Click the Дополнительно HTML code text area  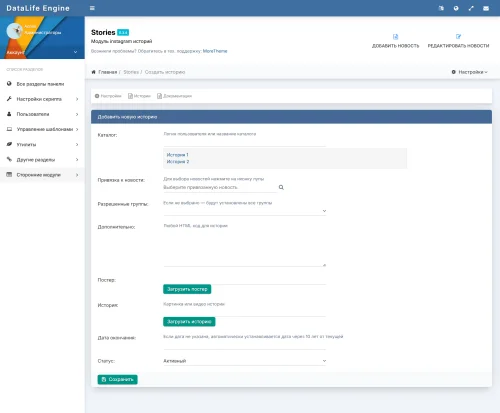coord(245,248)
